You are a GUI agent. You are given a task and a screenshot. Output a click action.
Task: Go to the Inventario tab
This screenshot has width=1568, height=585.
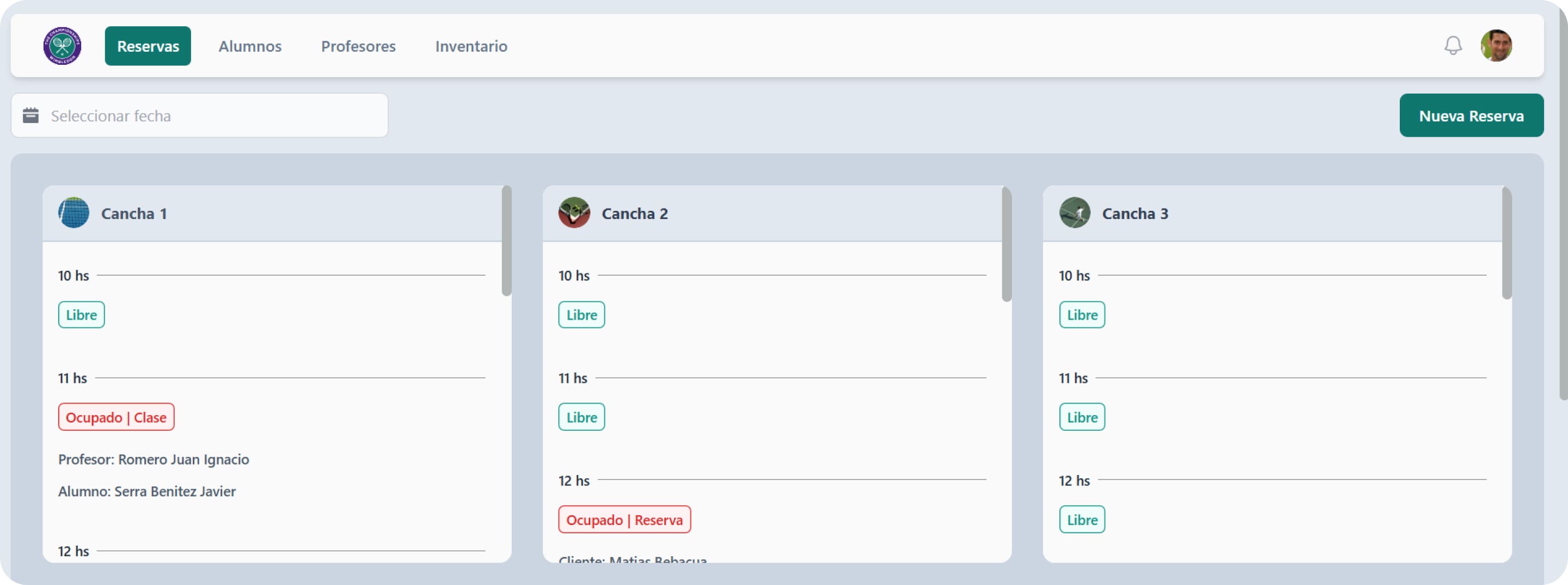point(470,46)
